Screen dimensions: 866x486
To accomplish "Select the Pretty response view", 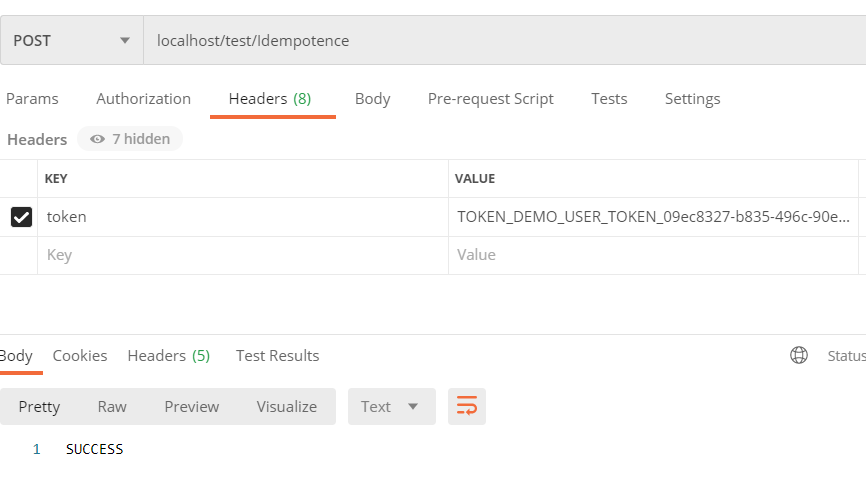I will 39,407.
